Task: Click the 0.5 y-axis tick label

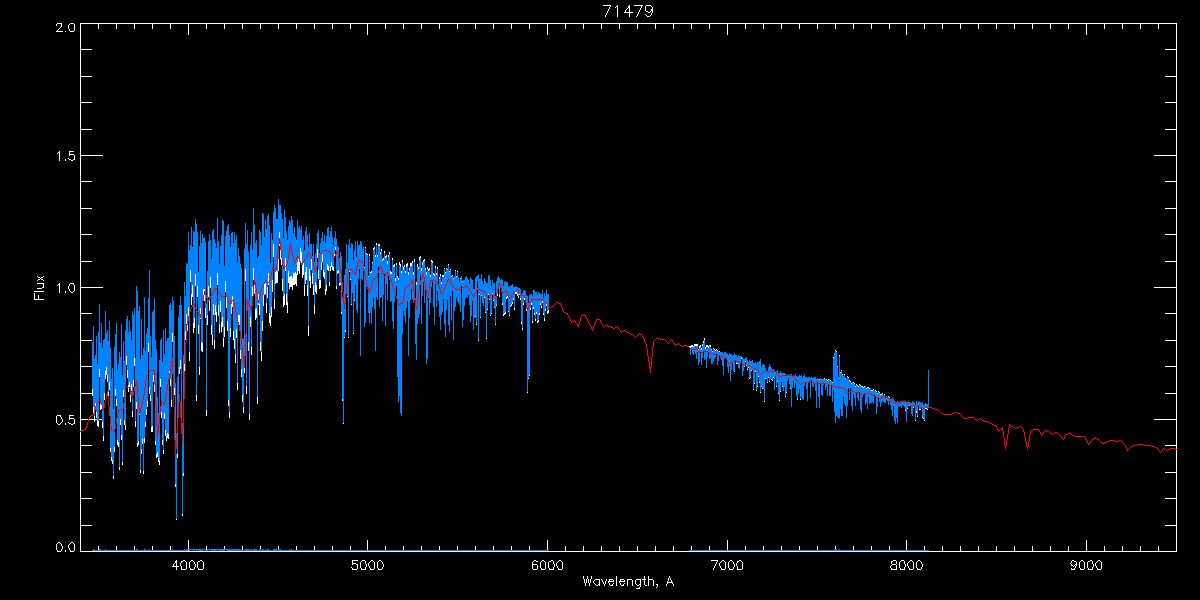Action: tap(66, 419)
